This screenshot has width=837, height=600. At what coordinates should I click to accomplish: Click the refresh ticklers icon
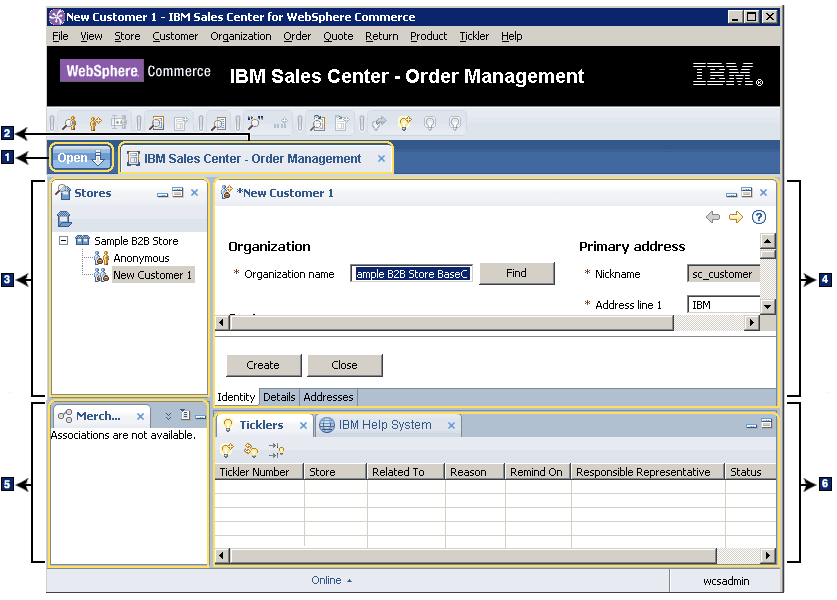pyautogui.click(x=251, y=450)
